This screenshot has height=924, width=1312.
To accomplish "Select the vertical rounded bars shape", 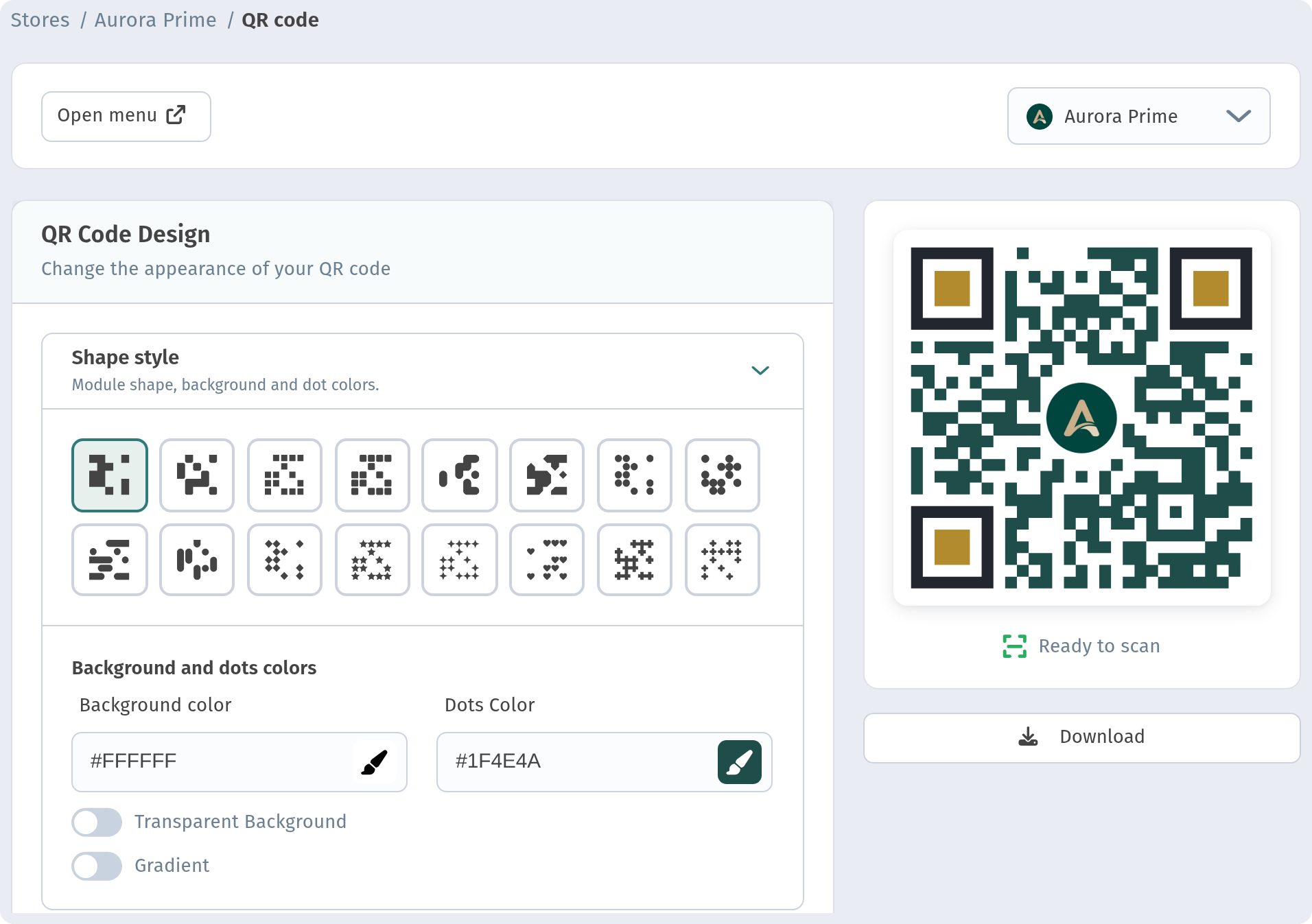I will [x=197, y=560].
